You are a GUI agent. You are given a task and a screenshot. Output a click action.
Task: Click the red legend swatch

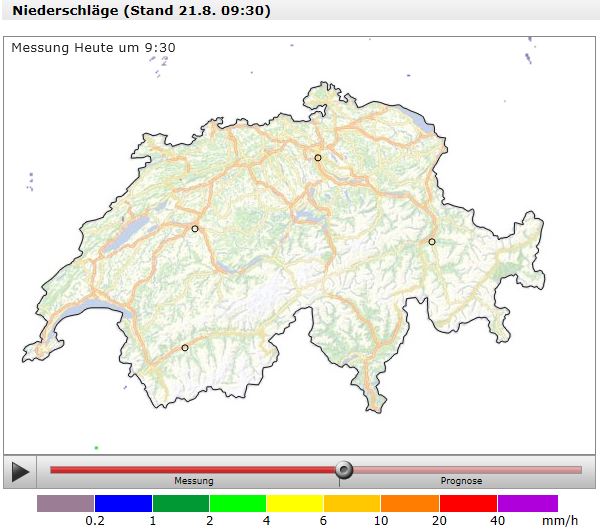point(468,503)
